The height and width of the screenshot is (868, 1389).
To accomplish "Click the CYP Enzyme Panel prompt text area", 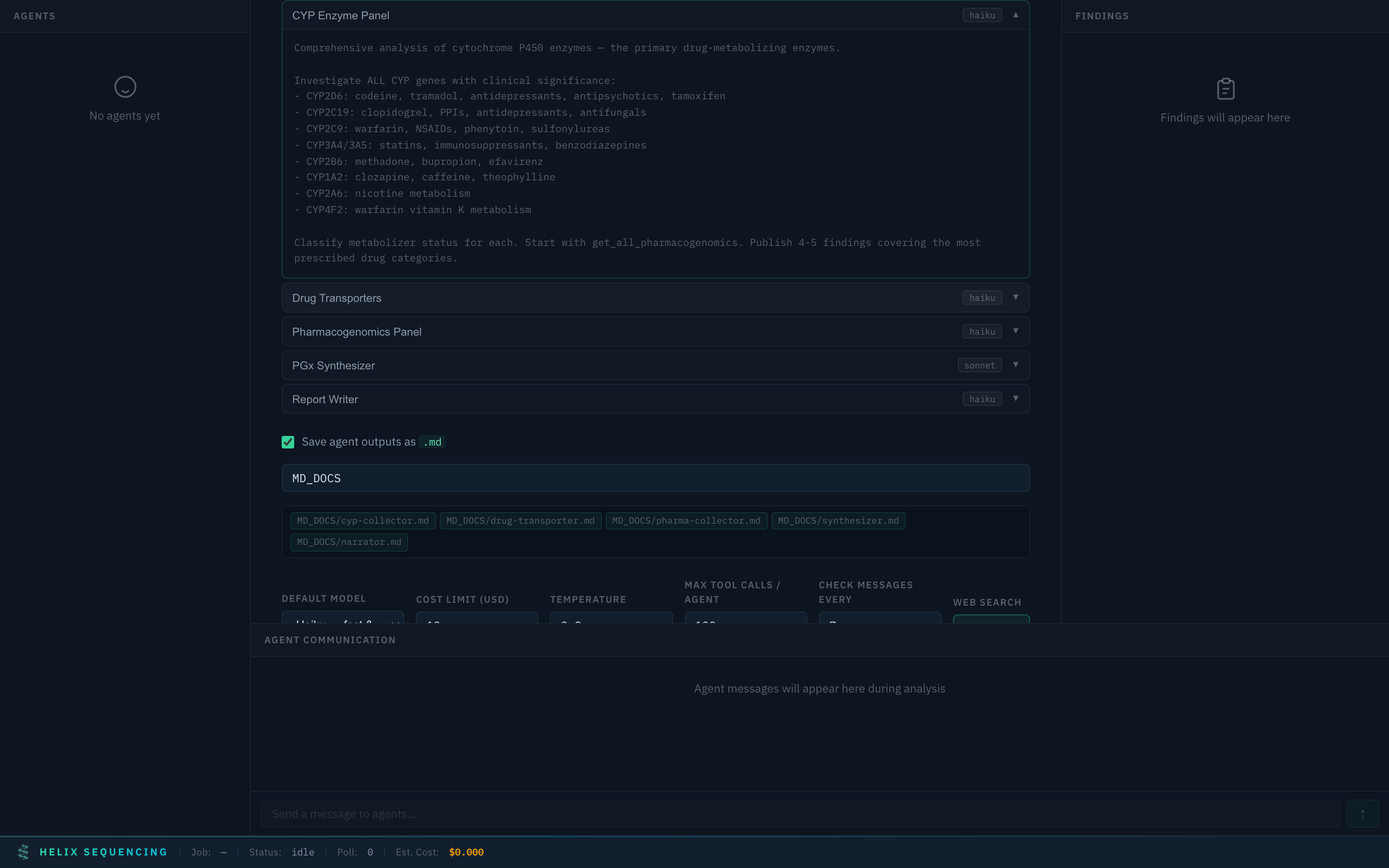I will (655, 153).
